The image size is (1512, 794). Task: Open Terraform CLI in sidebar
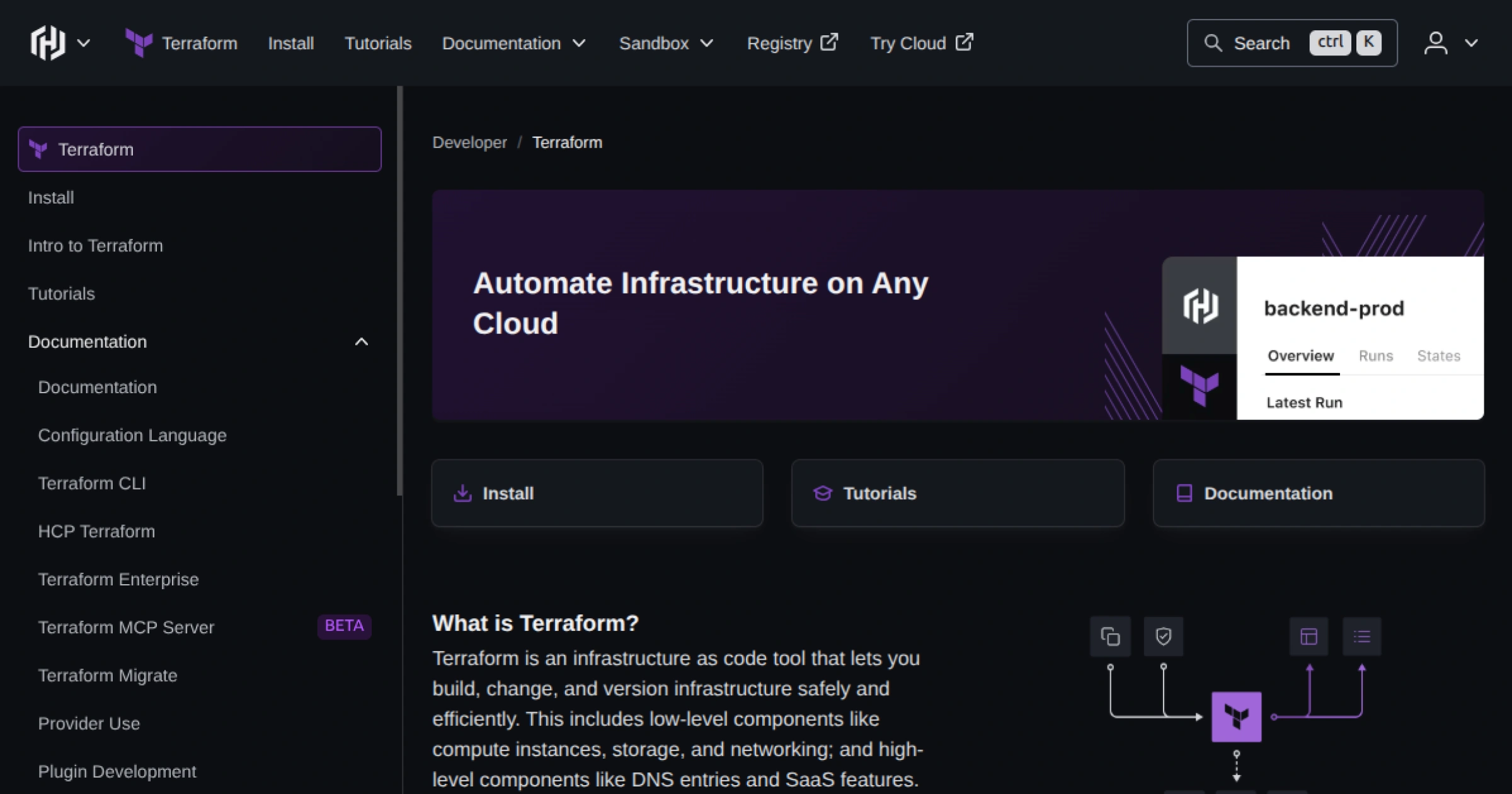point(92,483)
